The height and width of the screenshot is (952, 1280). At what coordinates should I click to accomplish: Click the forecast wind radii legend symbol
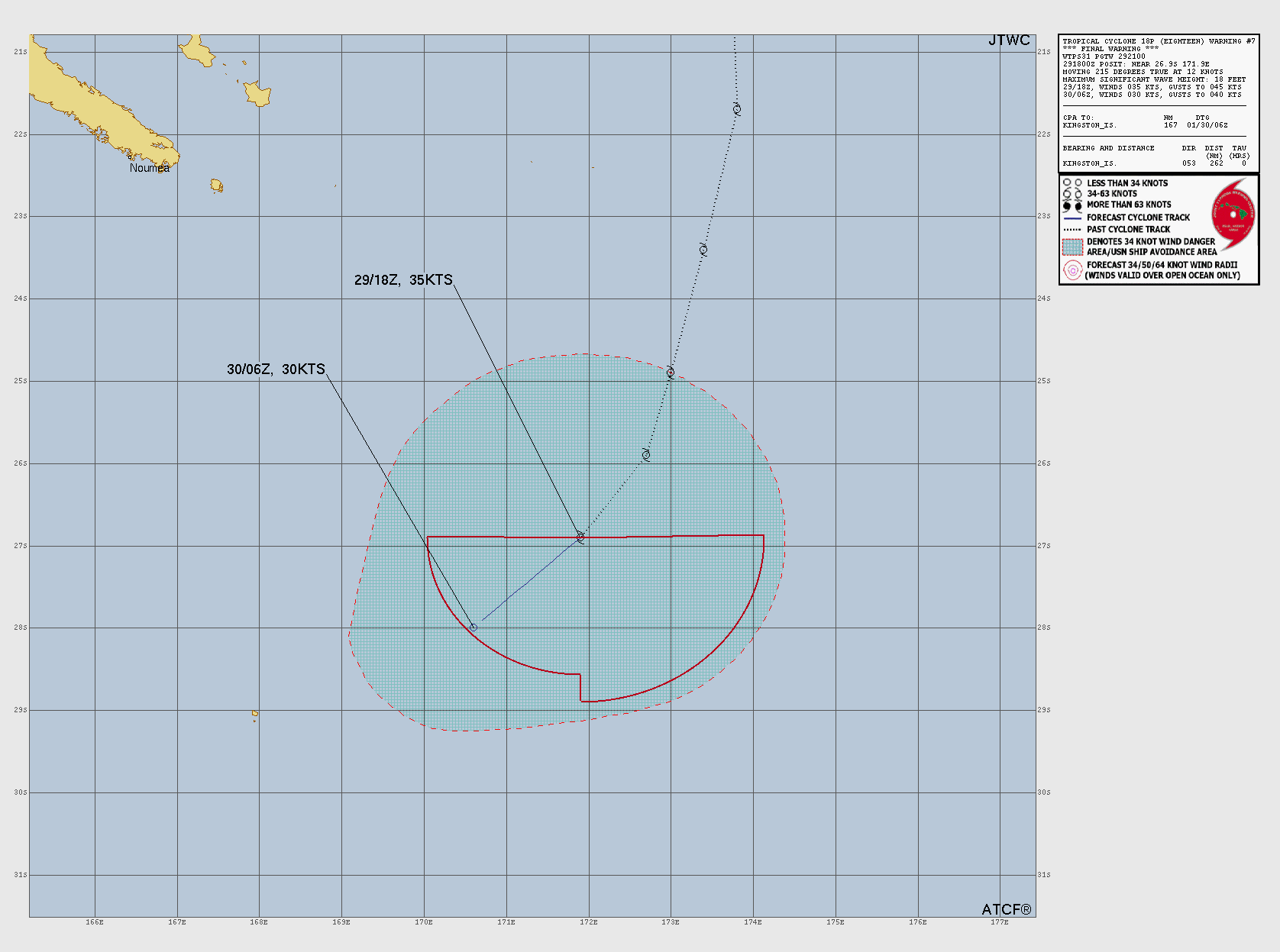point(1072,270)
